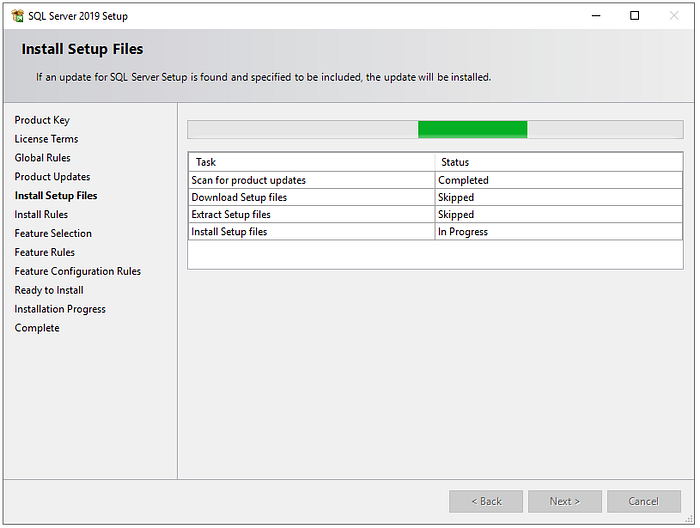Select the 'Download Setup files' task cell
This screenshot has width=700, height=528.
point(312,197)
